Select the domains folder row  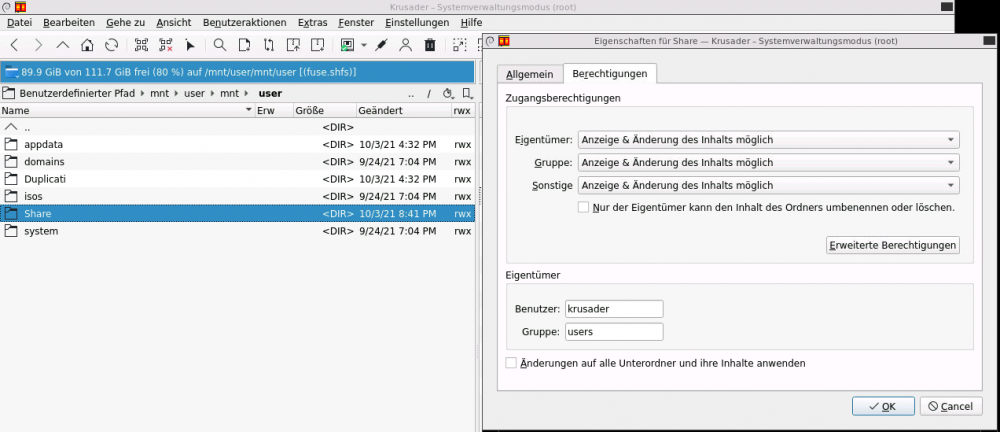click(237, 161)
